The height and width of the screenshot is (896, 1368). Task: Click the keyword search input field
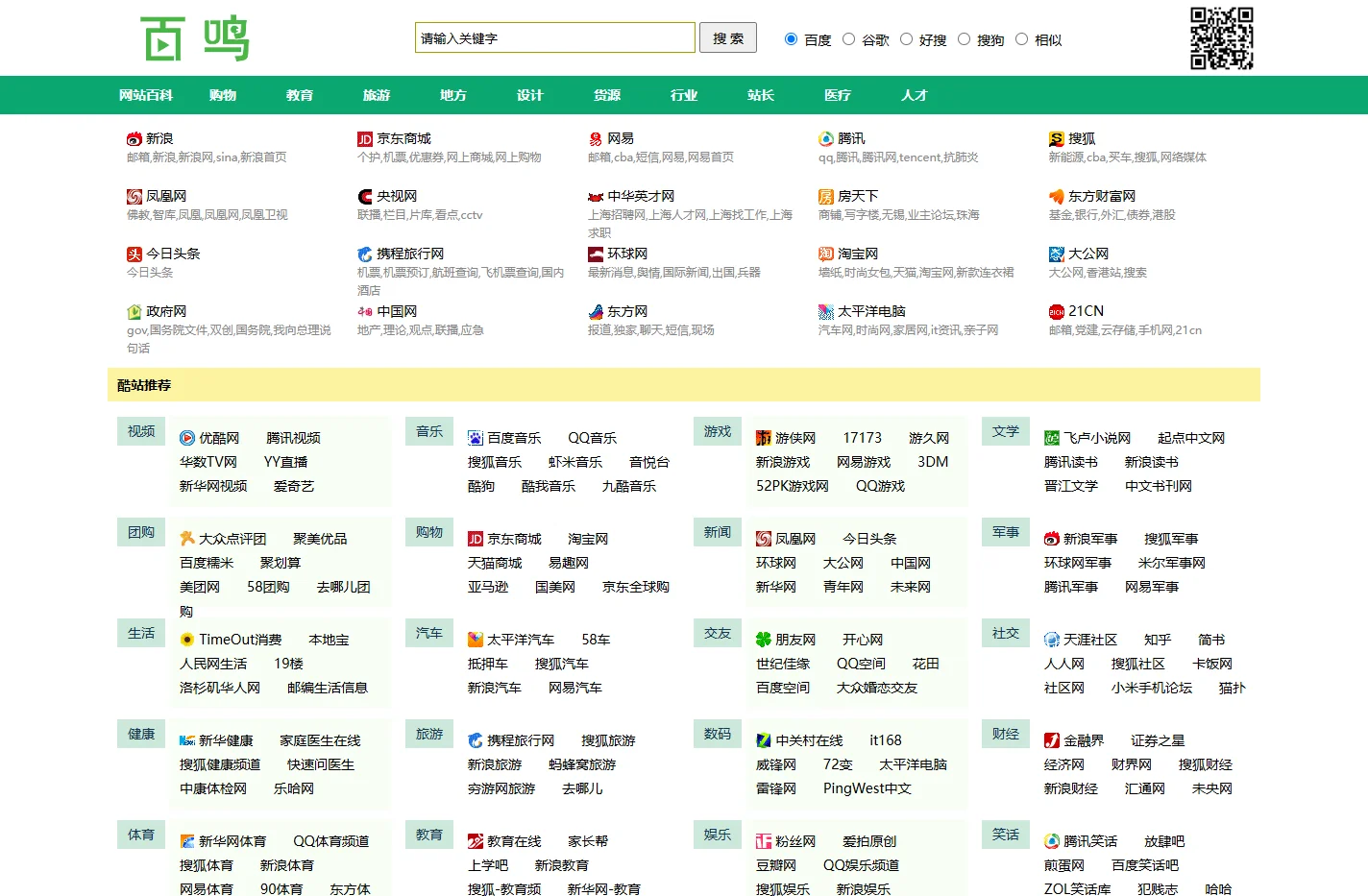pos(555,37)
